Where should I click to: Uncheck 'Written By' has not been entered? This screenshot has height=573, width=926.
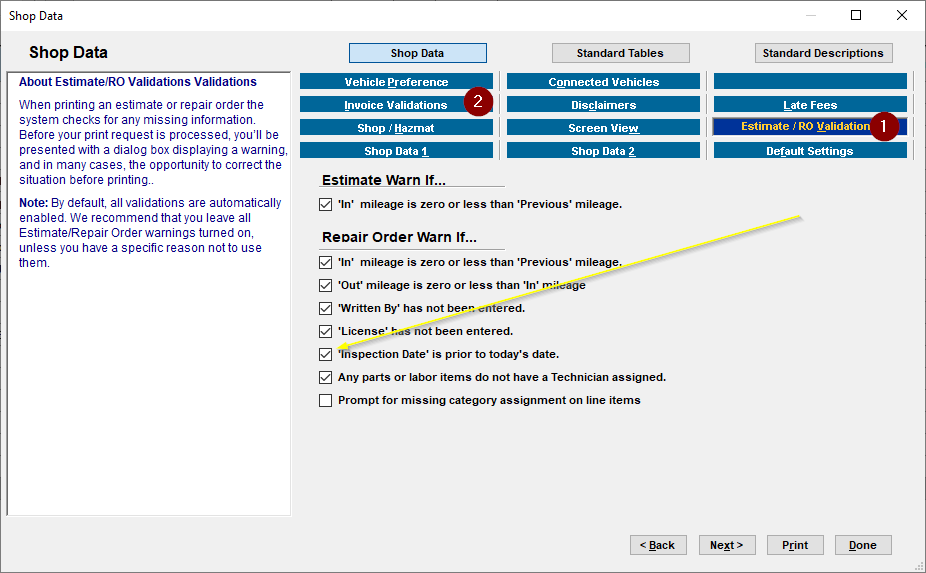[x=325, y=308]
